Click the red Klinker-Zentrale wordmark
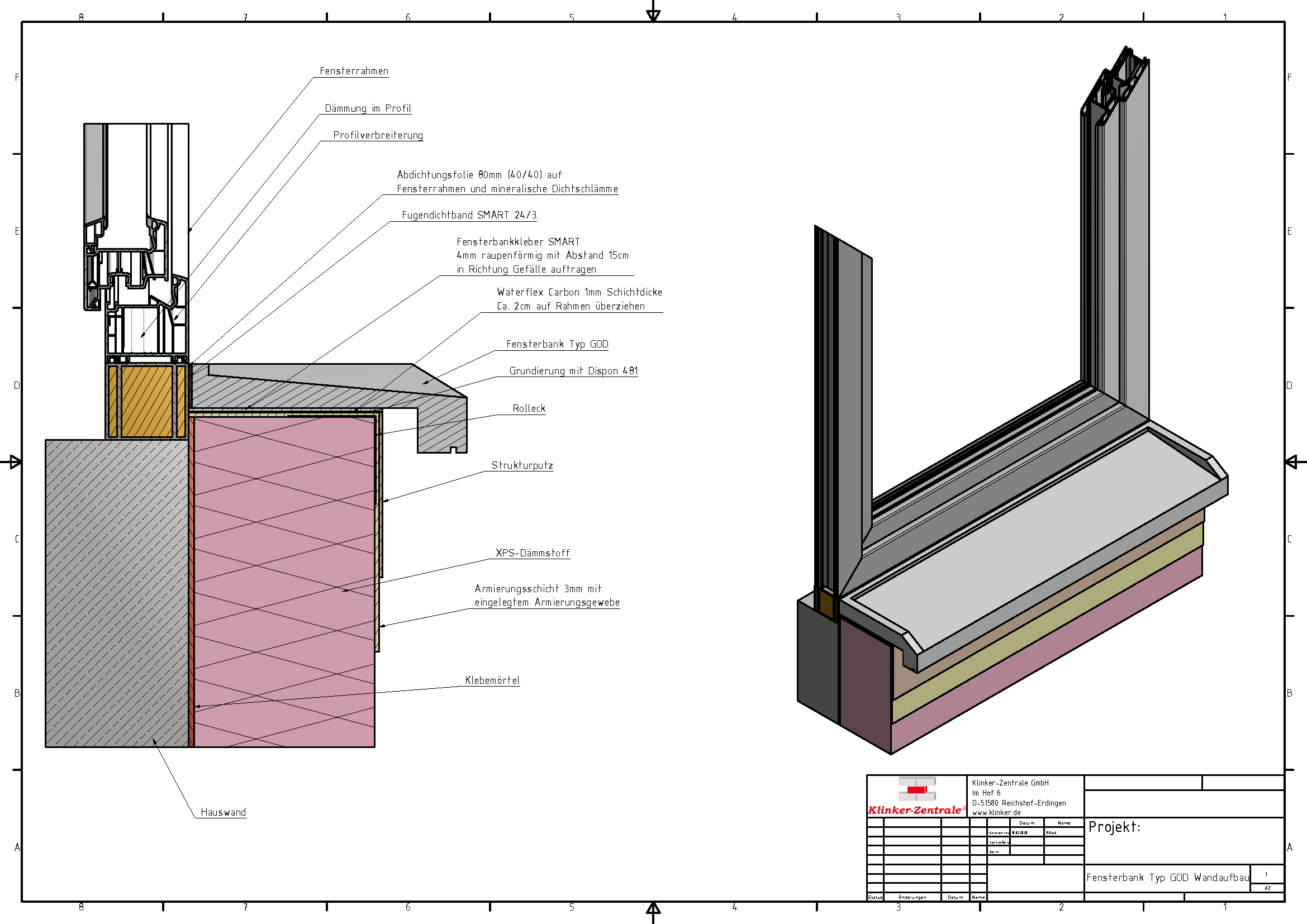1307x924 pixels. (x=916, y=810)
